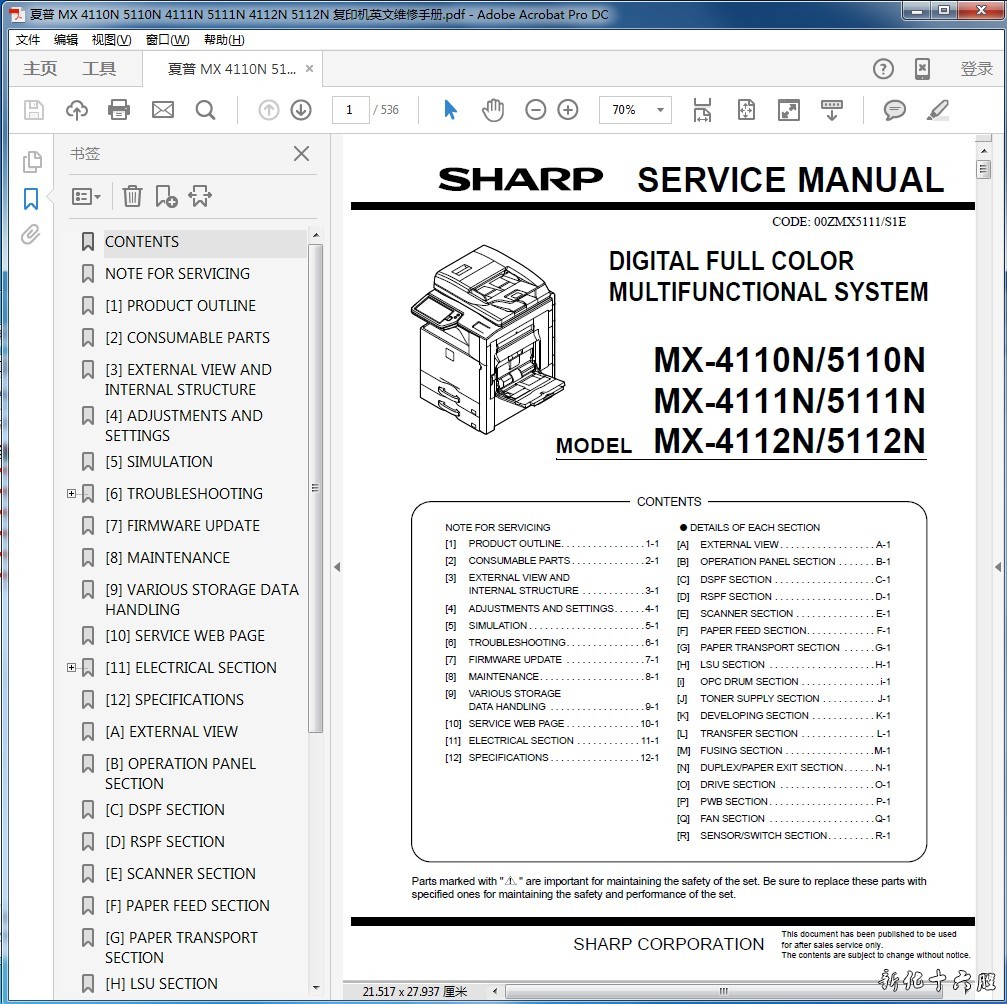Toggle the Page thumbnails panel icon
1007x1004 pixels.
point(31,161)
